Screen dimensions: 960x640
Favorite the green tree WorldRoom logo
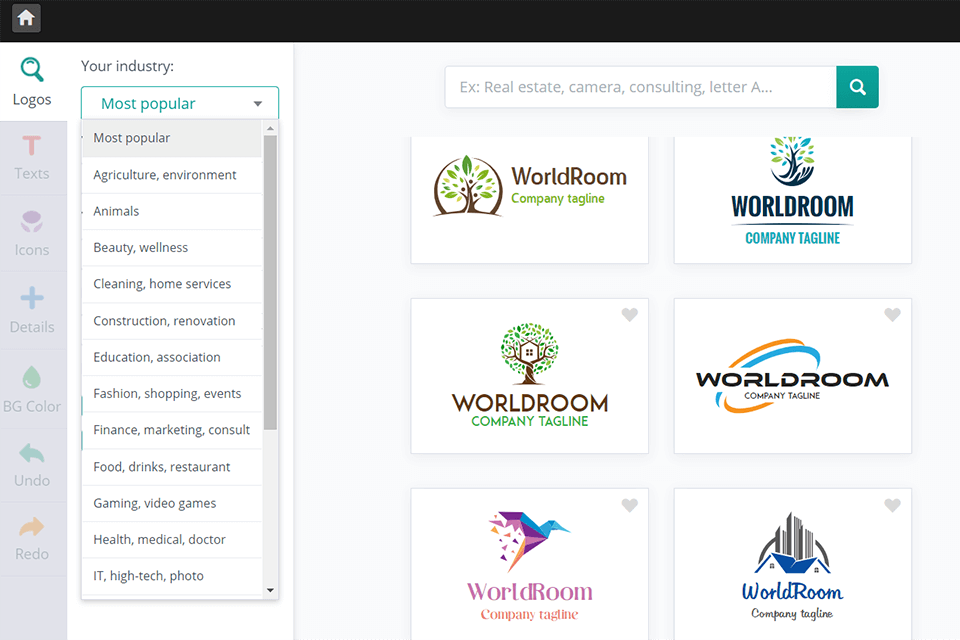pyautogui.click(x=629, y=314)
